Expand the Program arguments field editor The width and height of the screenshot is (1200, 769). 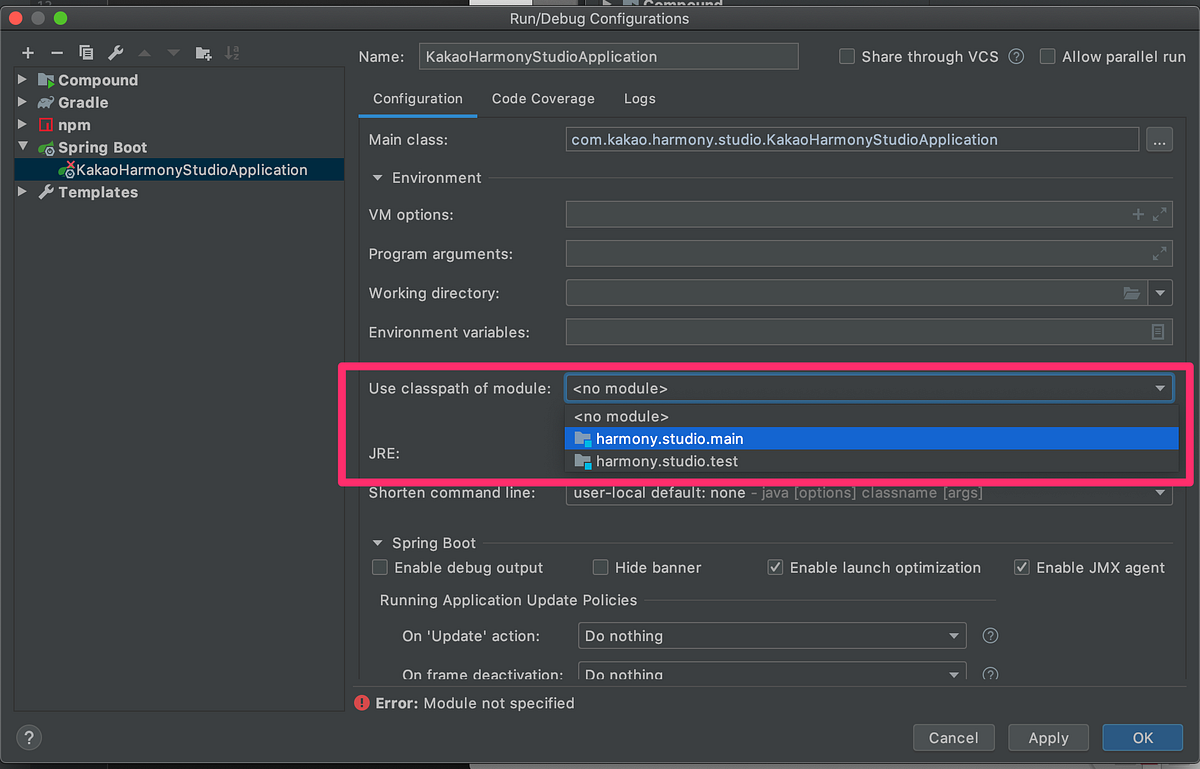point(1159,253)
